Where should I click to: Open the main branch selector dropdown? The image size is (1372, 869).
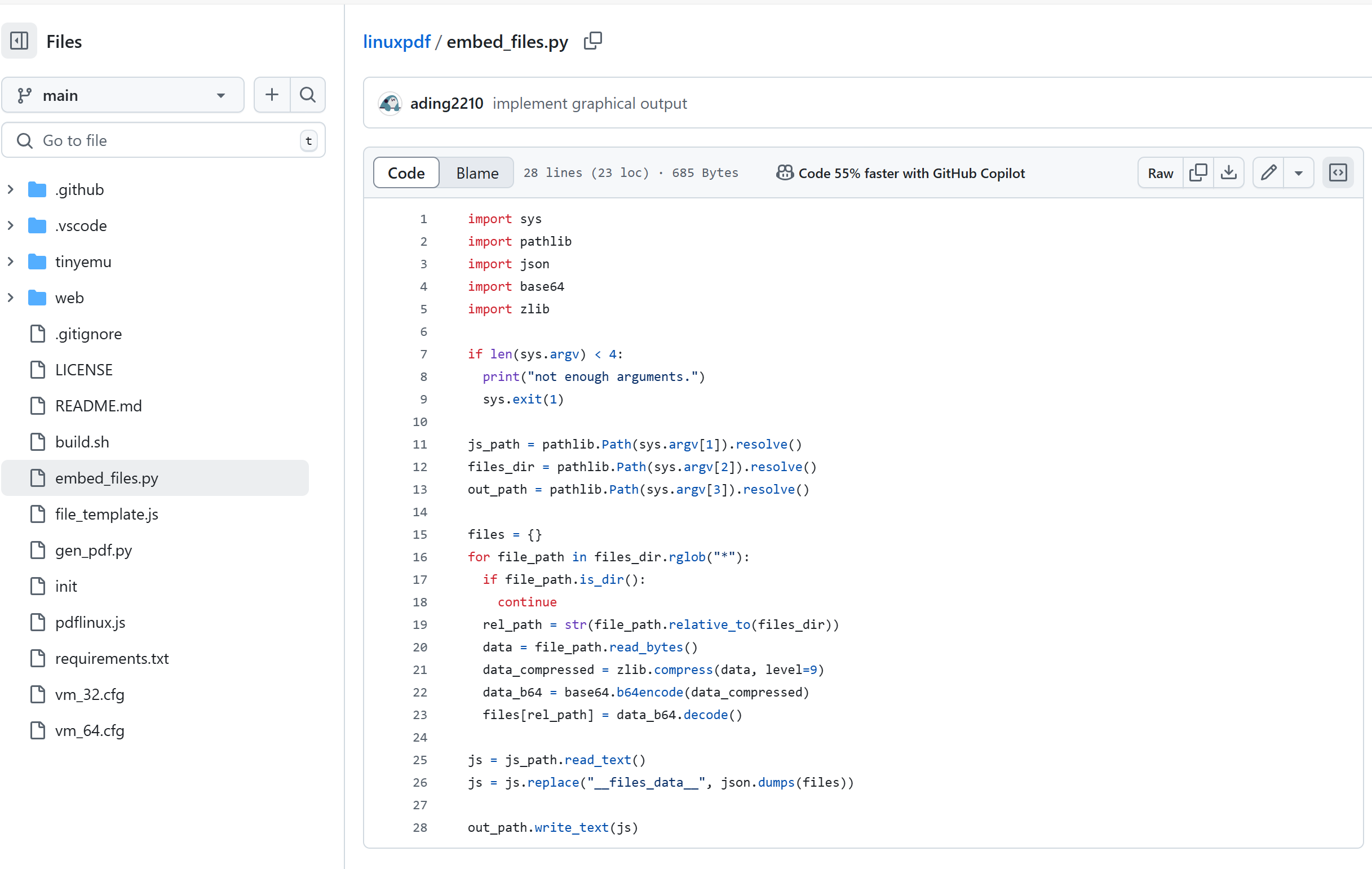pos(122,95)
